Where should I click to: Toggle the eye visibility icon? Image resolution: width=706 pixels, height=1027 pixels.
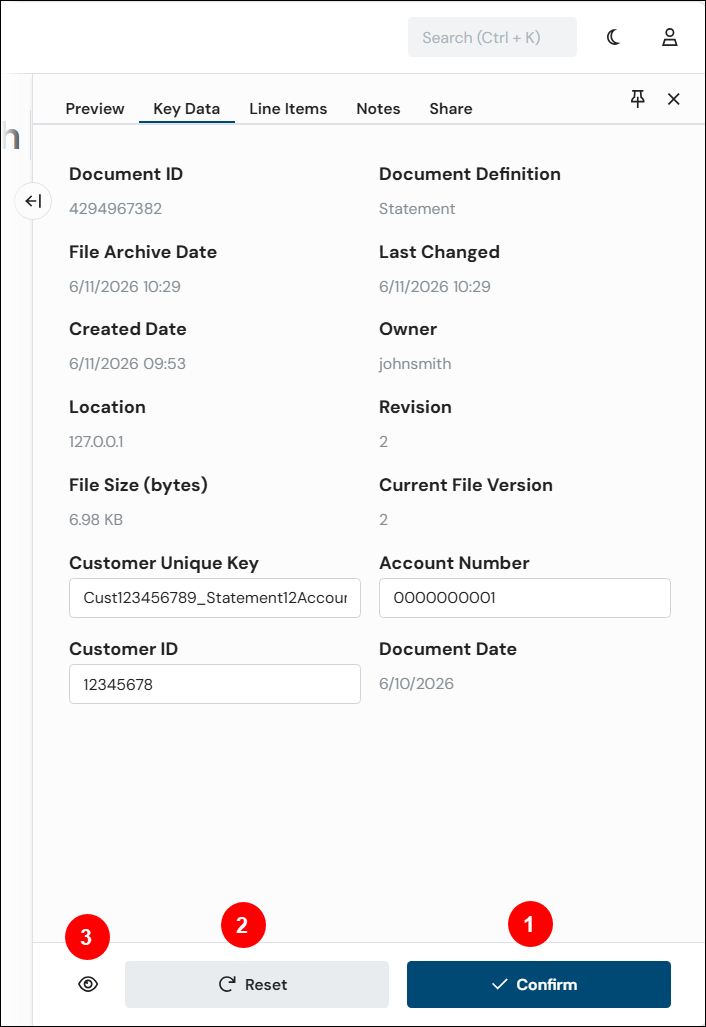(x=88, y=984)
